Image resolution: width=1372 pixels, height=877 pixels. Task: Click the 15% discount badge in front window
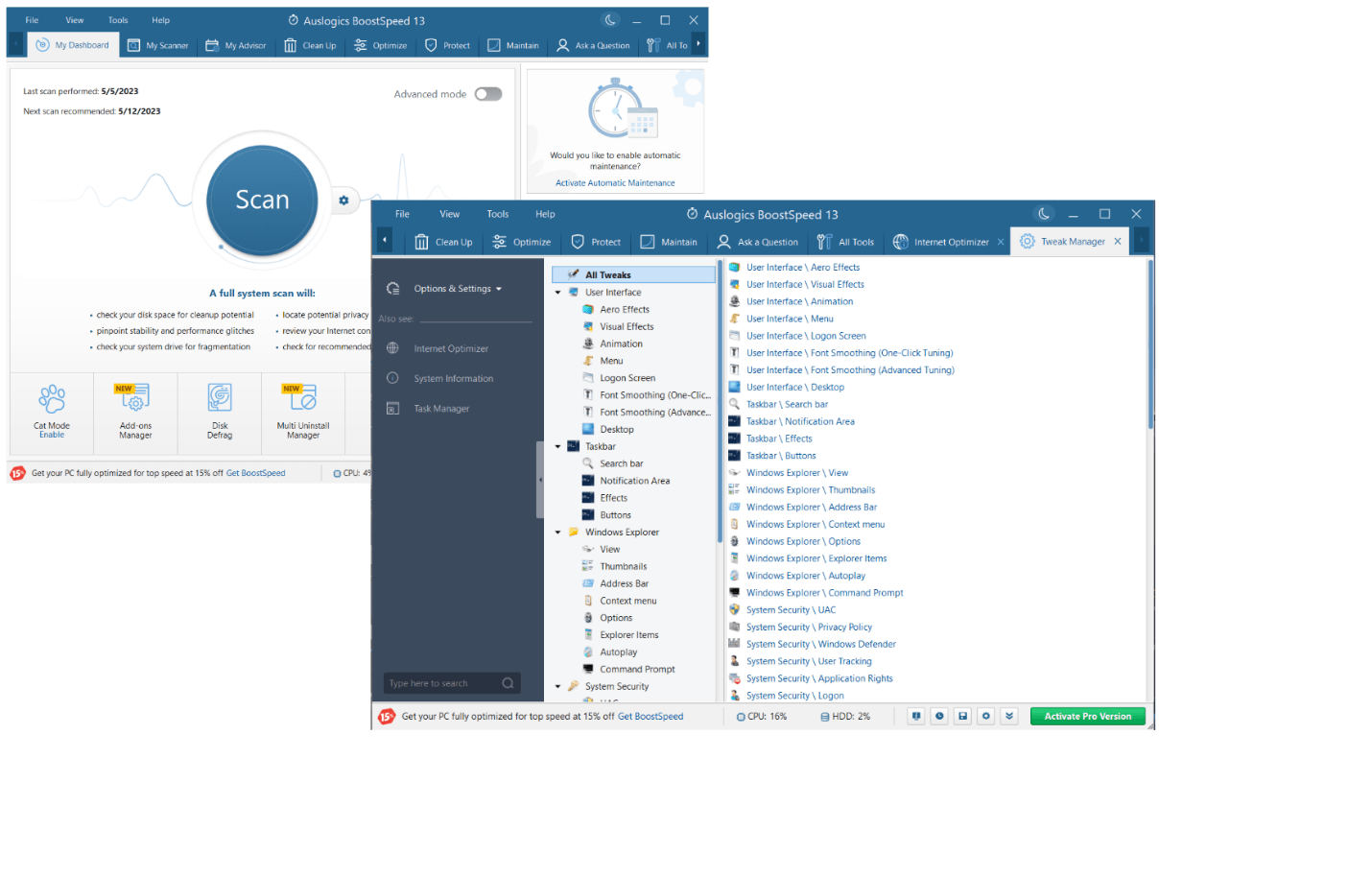coord(387,716)
